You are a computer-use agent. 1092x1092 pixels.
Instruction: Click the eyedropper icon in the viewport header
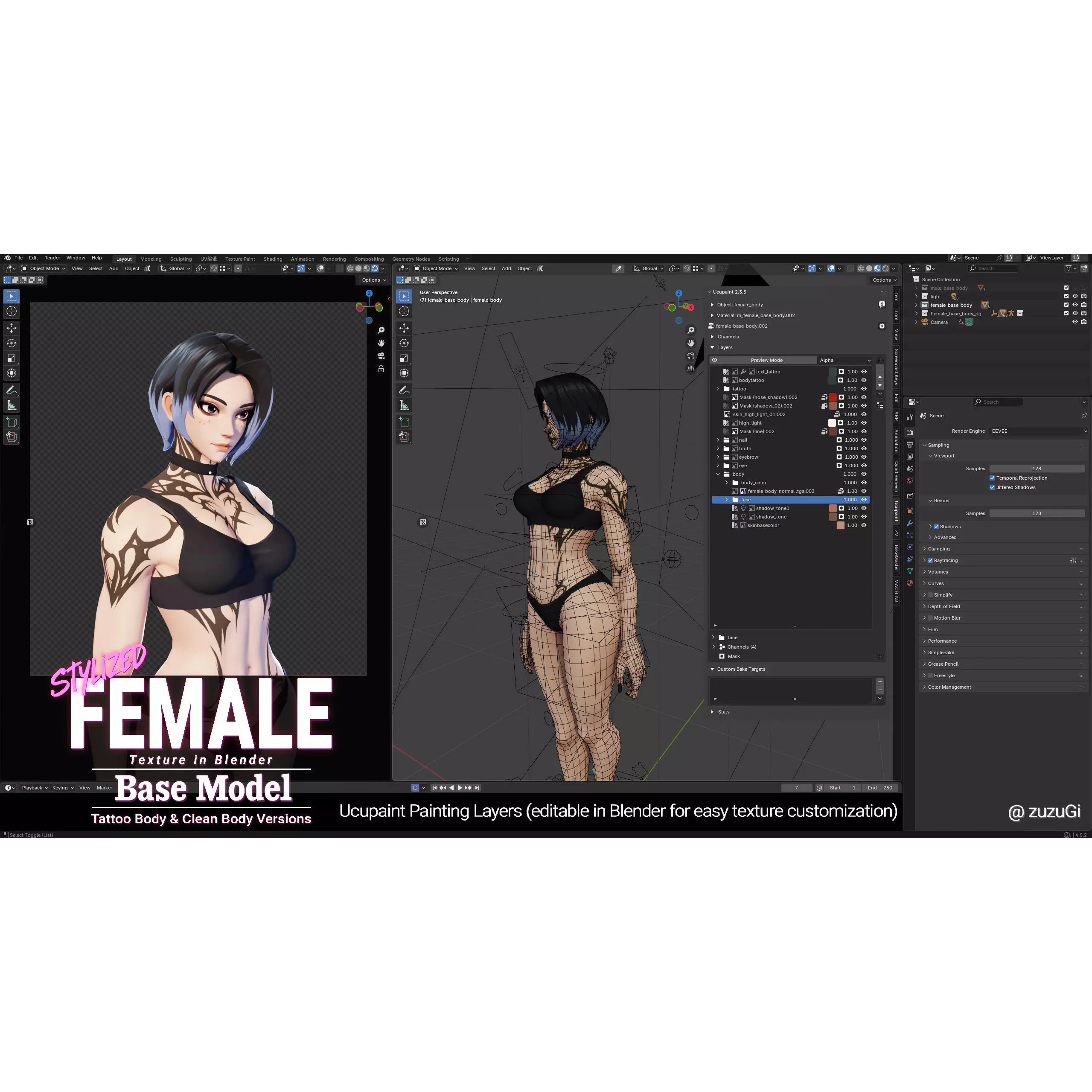click(x=618, y=268)
